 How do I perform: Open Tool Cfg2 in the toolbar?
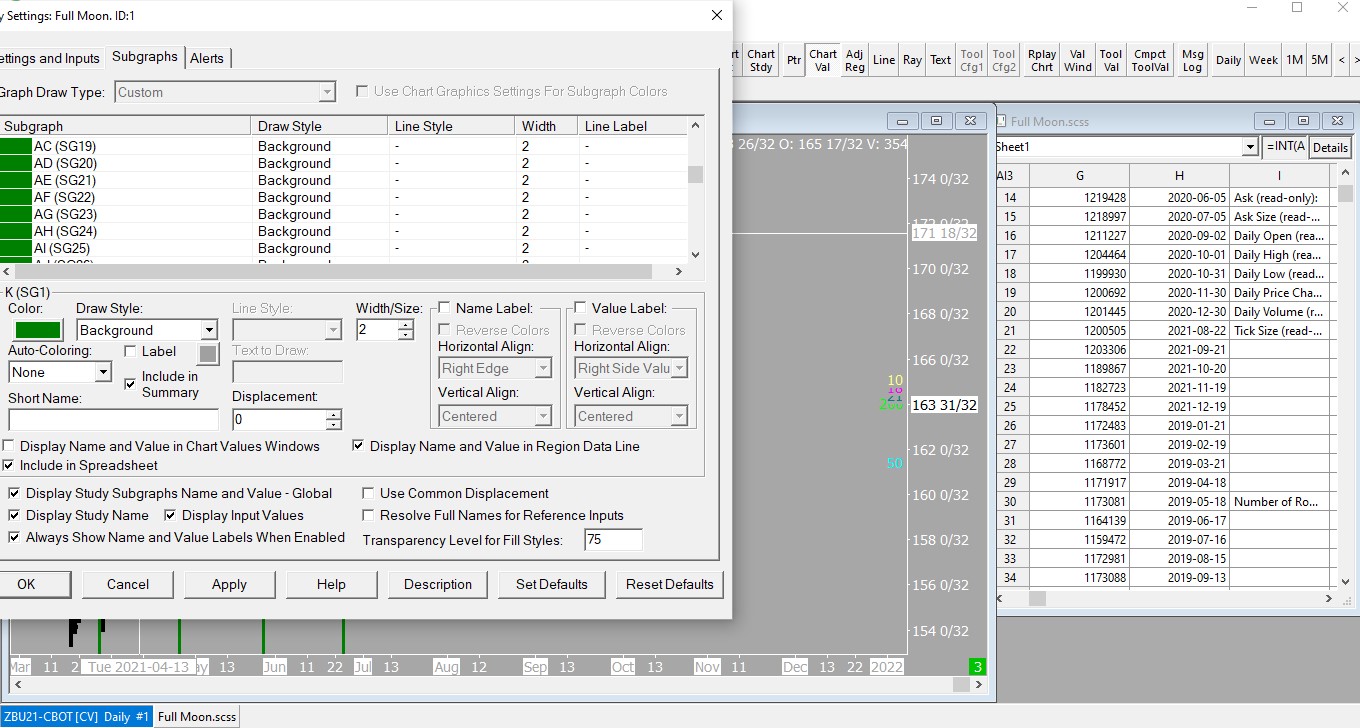(1004, 61)
